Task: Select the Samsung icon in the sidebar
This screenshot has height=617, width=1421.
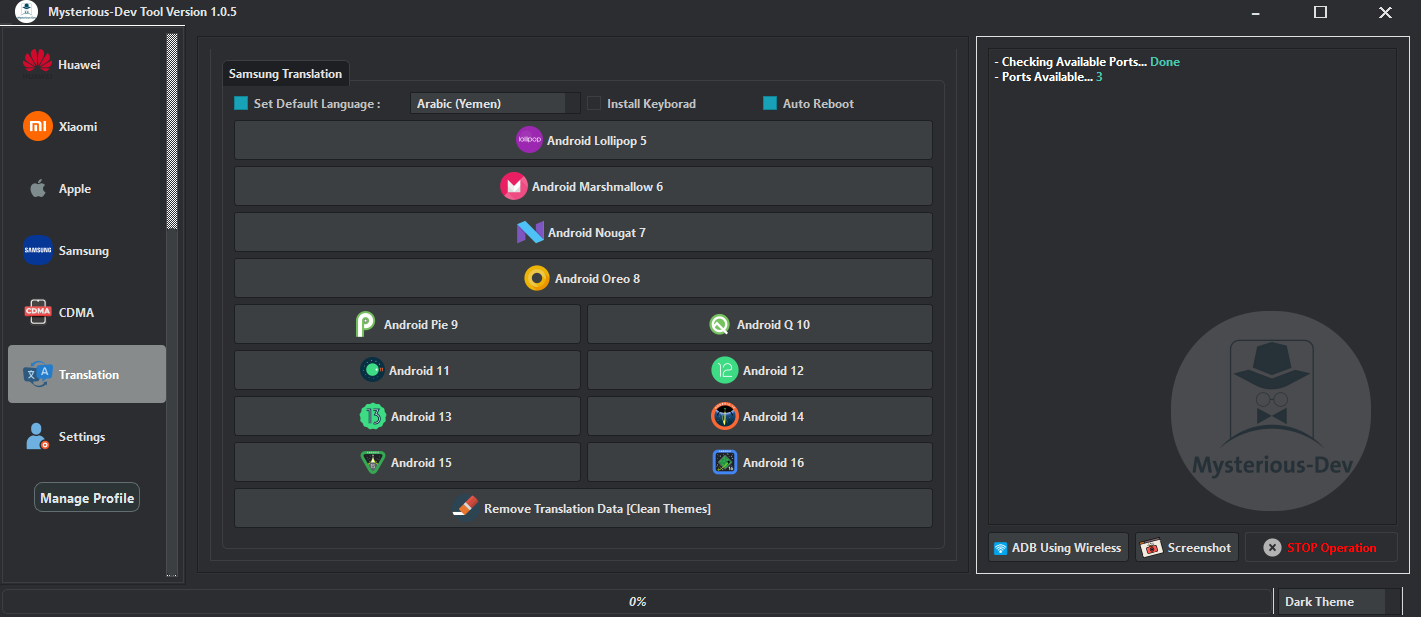Action: click(36, 250)
